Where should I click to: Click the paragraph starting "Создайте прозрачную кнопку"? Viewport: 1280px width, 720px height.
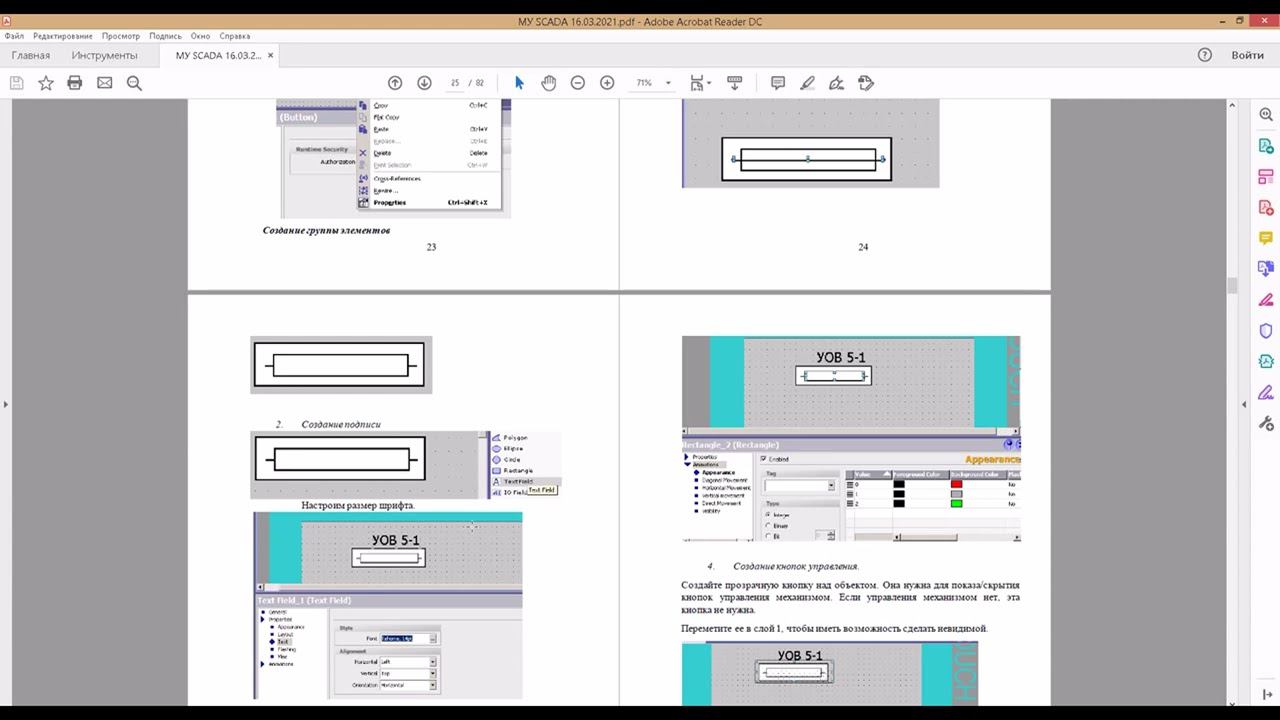click(851, 597)
